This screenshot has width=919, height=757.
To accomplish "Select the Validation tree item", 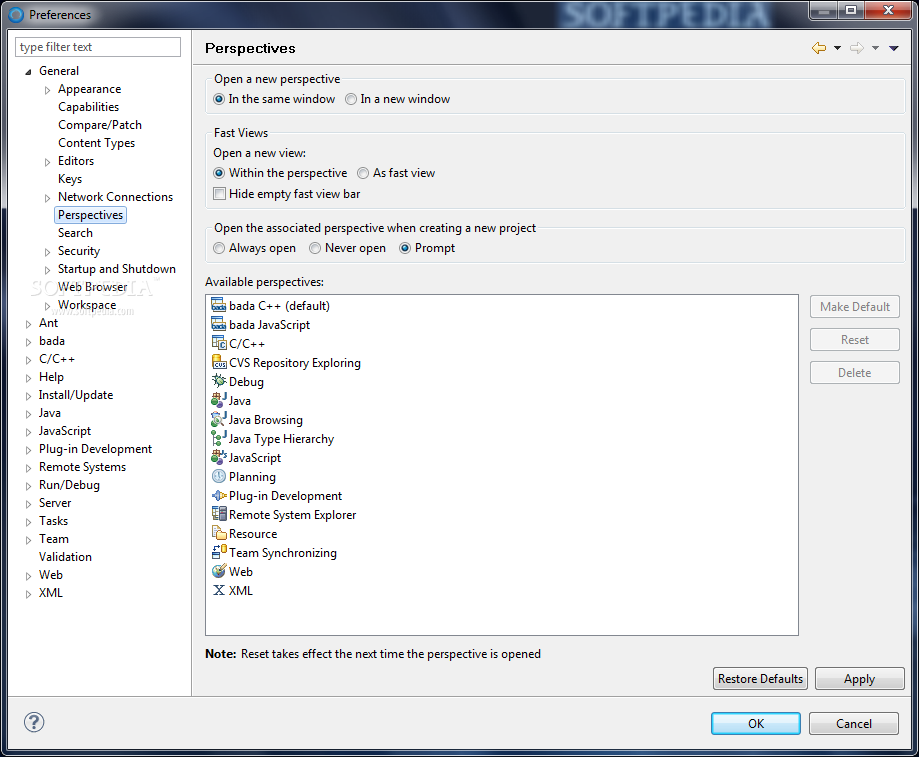I will coord(65,557).
